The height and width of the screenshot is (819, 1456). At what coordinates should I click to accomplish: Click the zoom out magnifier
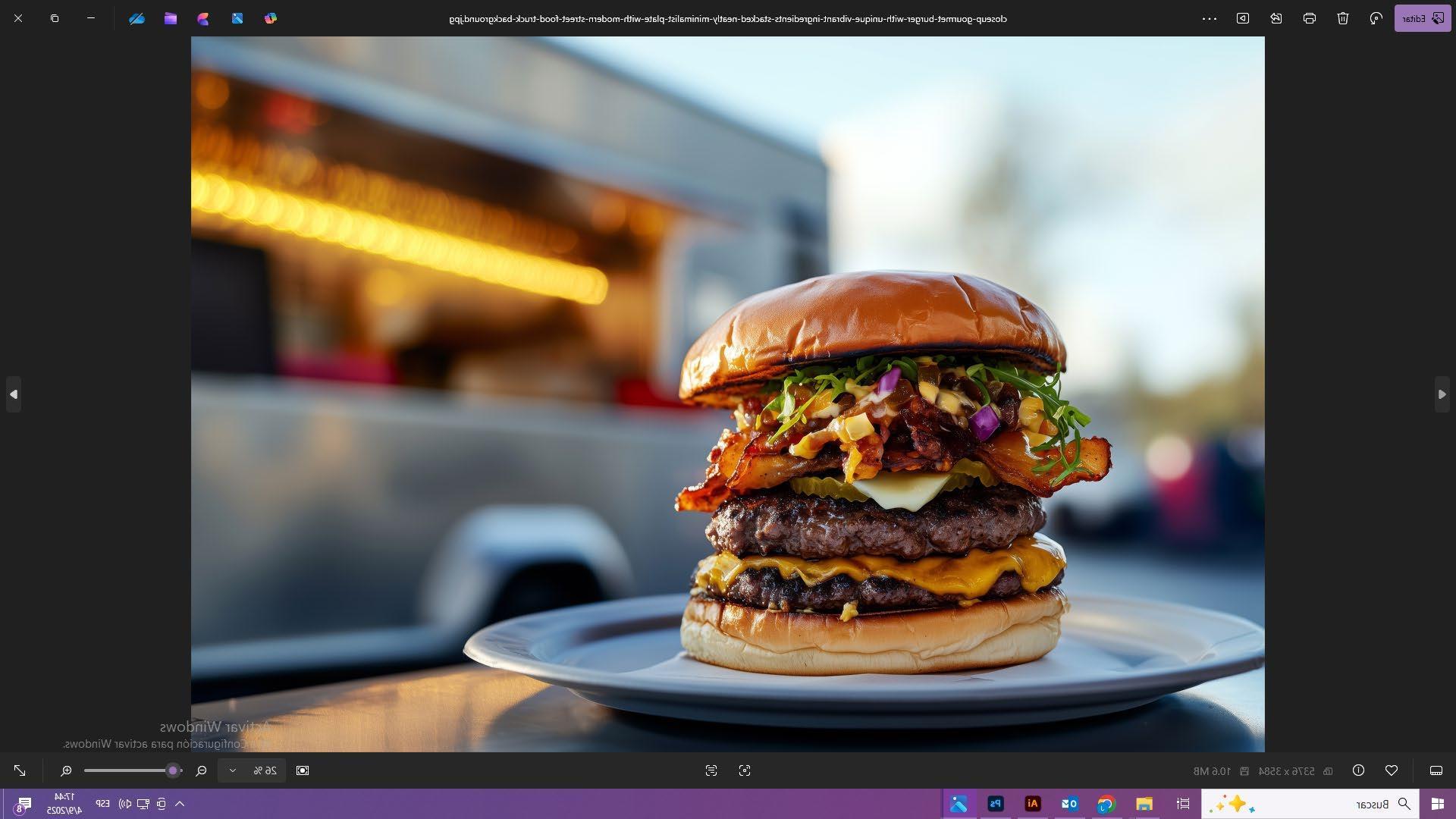point(201,770)
